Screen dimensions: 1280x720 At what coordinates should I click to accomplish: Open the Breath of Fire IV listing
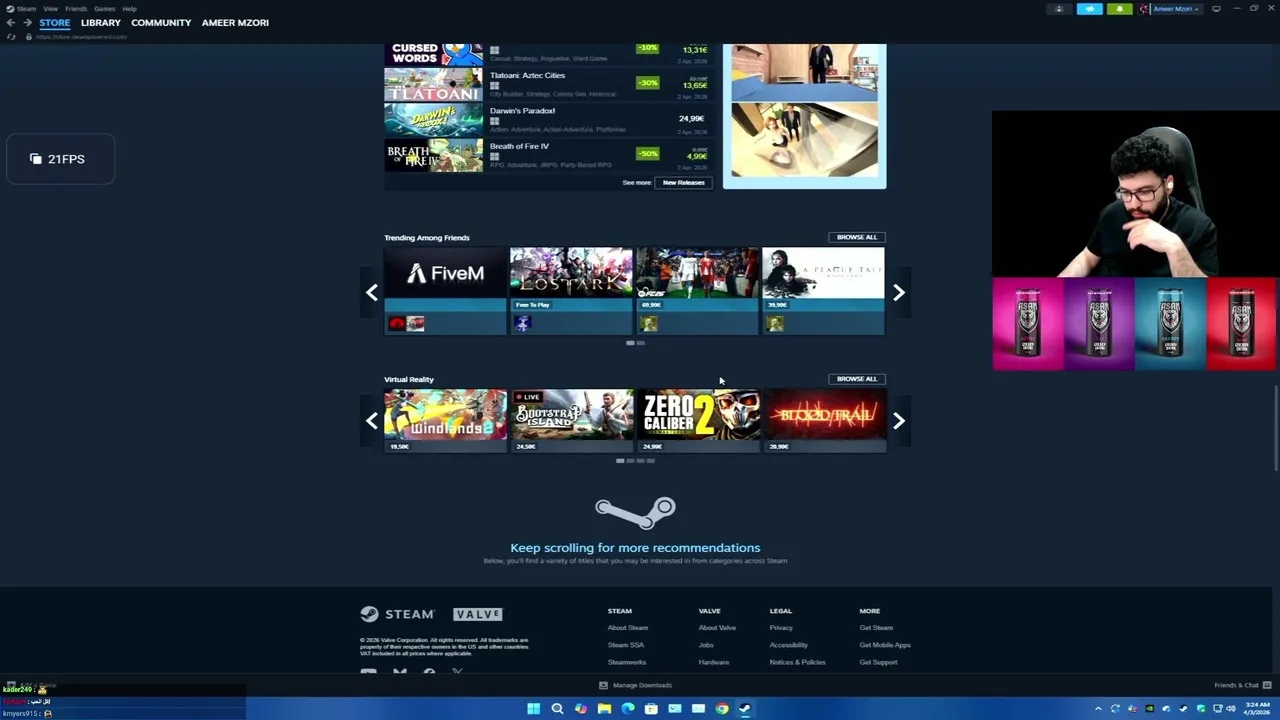click(x=548, y=155)
